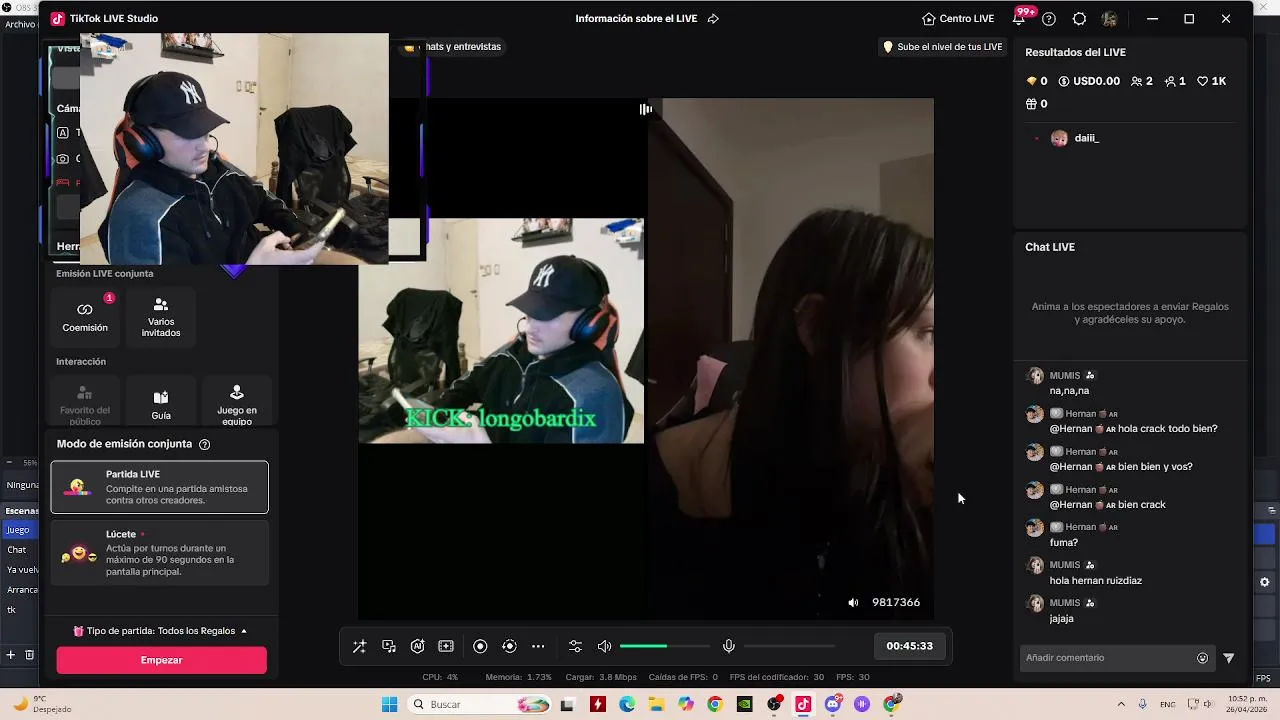The height and width of the screenshot is (720, 1280).
Task: Open Coemisión co-host option
Action: (x=85, y=315)
